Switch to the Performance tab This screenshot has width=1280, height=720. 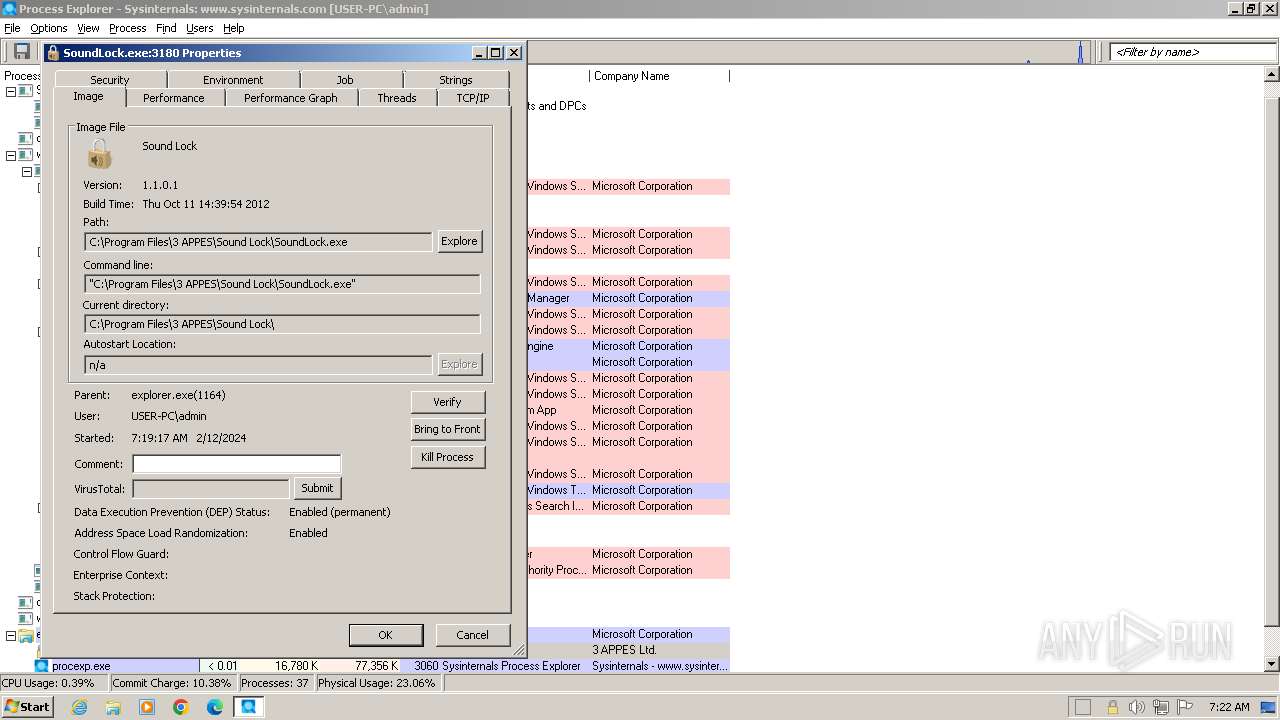tap(174, 98)
